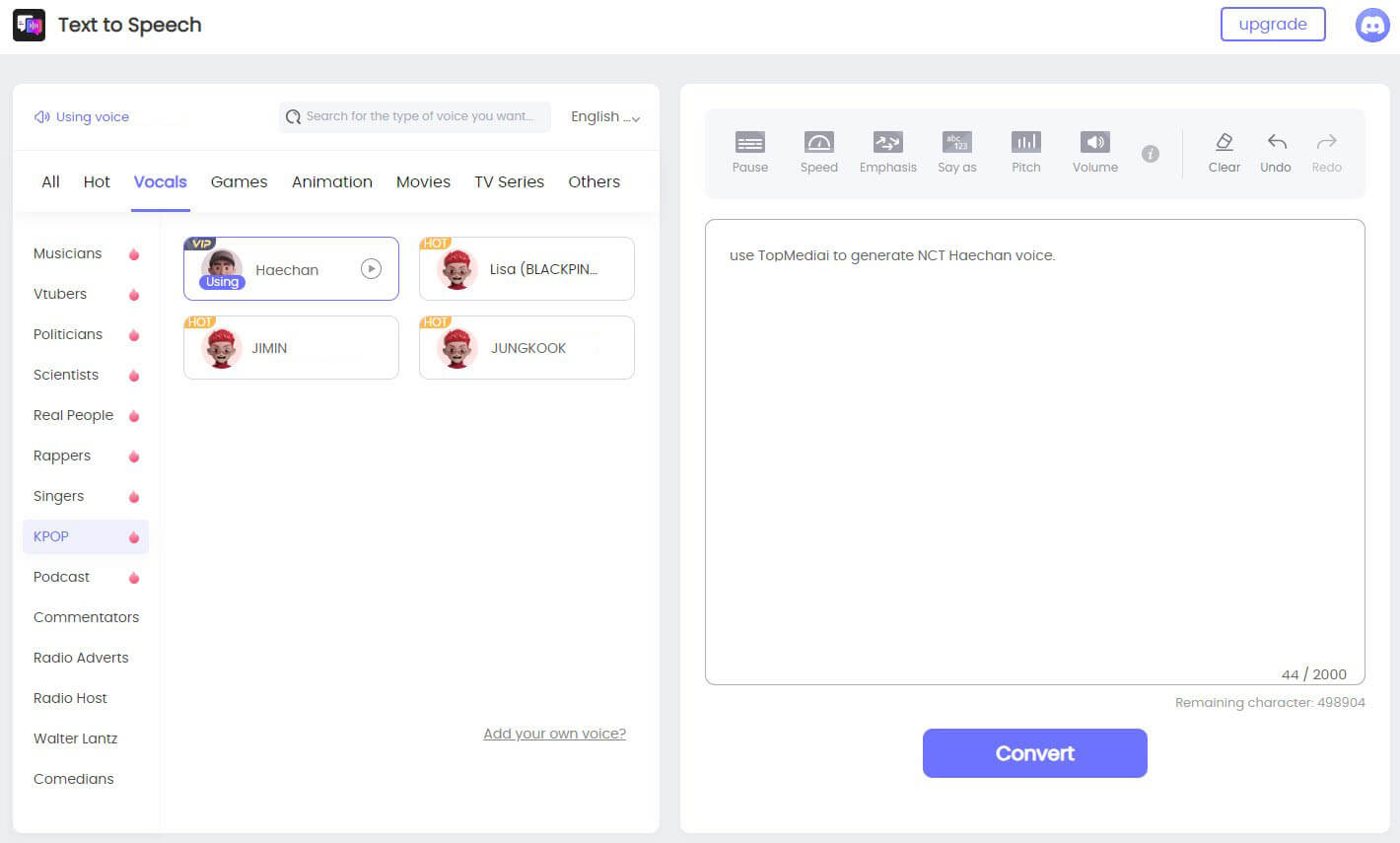Select the JIMIN voice card
The image size is (1400, 843).
(x=291, y=347)
